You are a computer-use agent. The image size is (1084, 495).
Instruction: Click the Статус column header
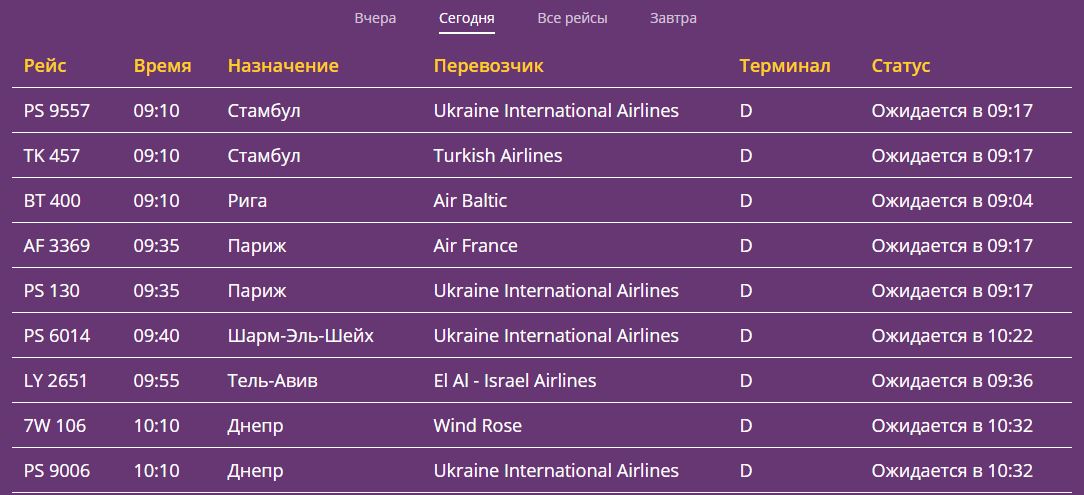[900, 66]
